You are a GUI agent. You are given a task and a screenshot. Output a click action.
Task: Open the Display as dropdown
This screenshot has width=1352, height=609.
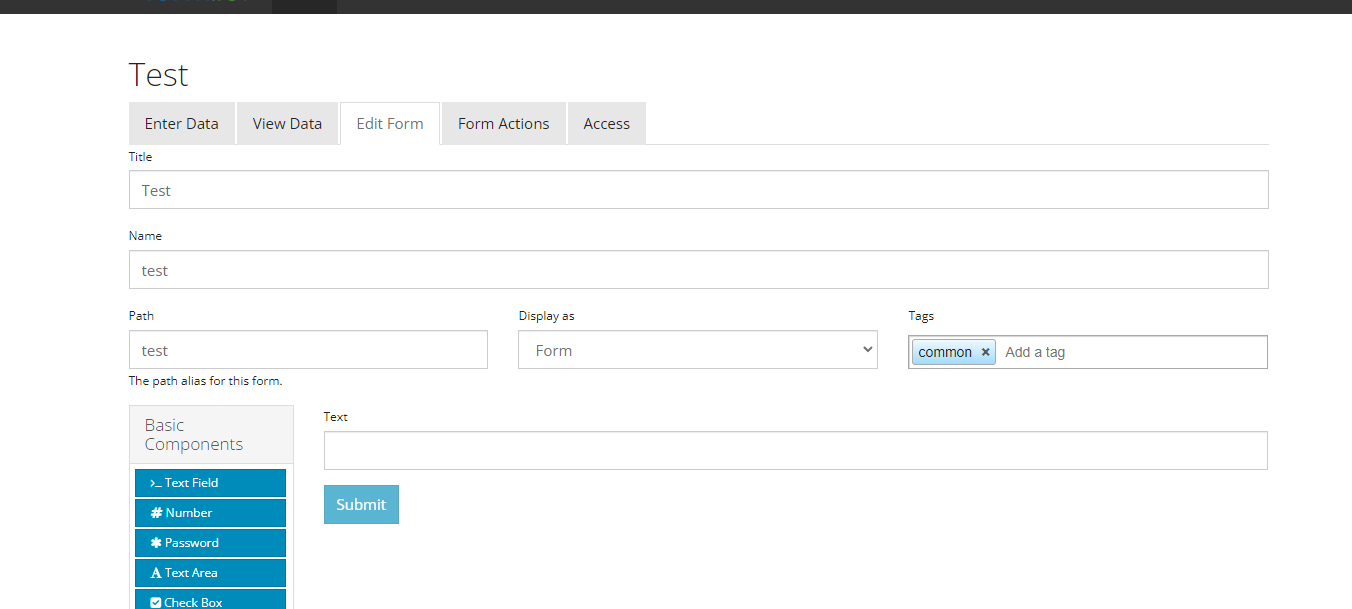point(698,350)
